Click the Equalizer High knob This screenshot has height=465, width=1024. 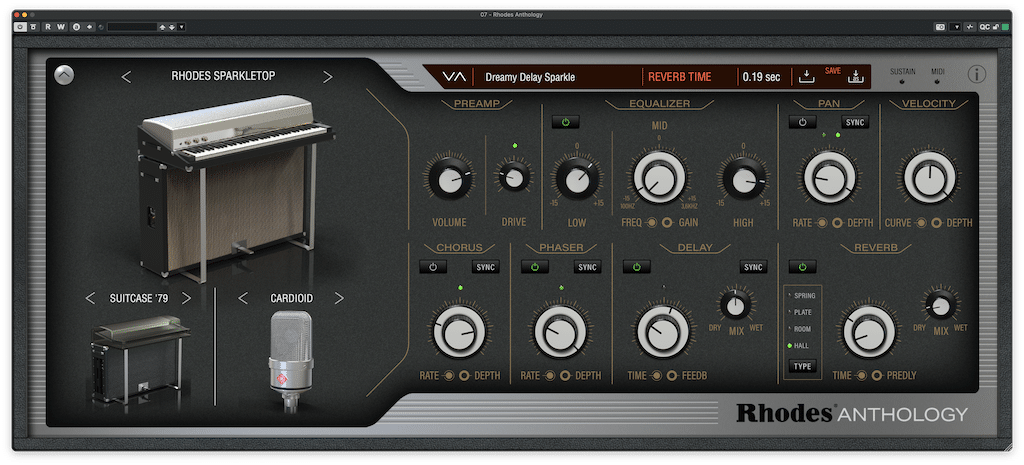pos(743,180)
